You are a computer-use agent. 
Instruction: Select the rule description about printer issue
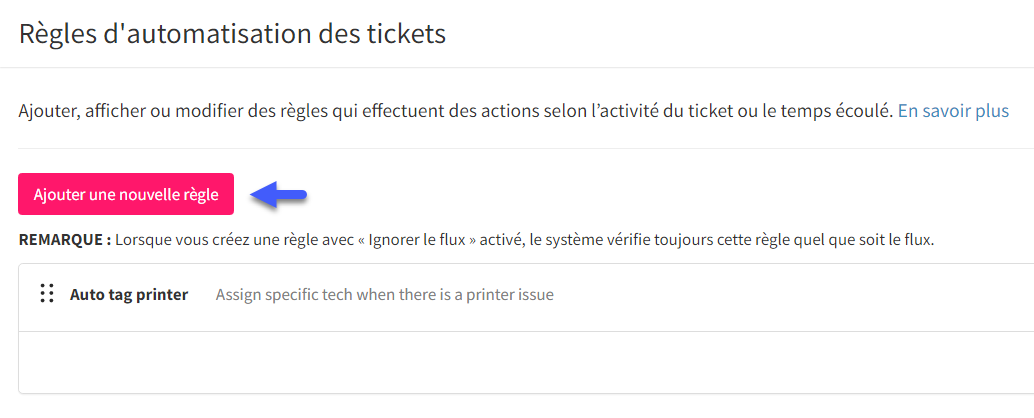coord(384,295)
